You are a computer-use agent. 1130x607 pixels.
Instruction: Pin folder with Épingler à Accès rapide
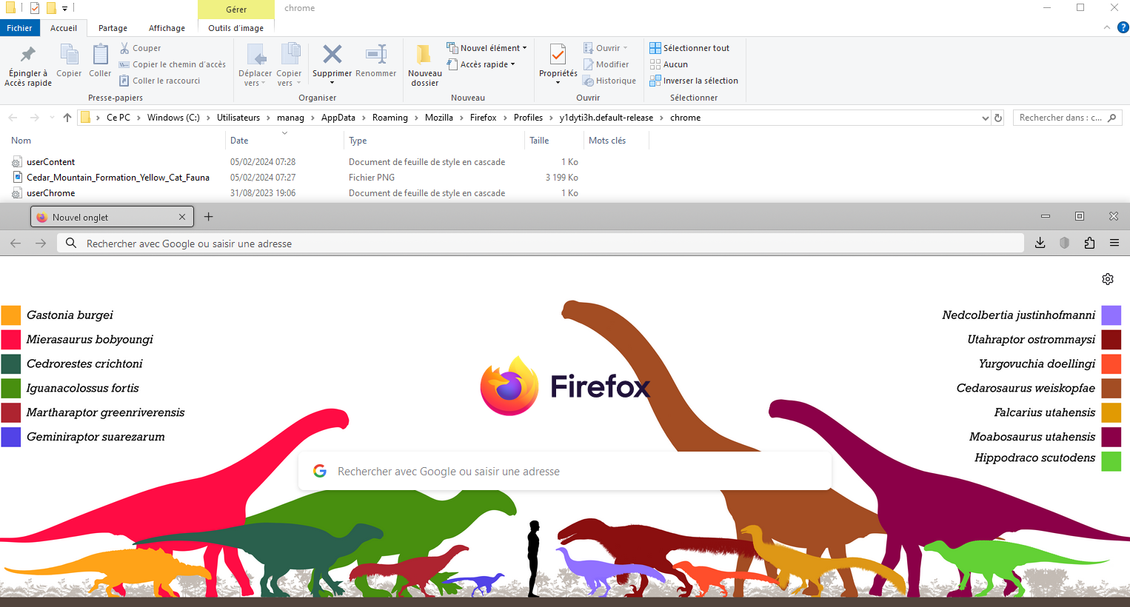[28, 64]
